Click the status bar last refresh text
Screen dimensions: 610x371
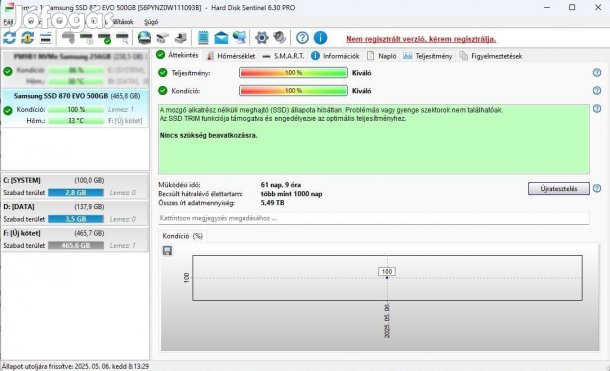[75, 366]
